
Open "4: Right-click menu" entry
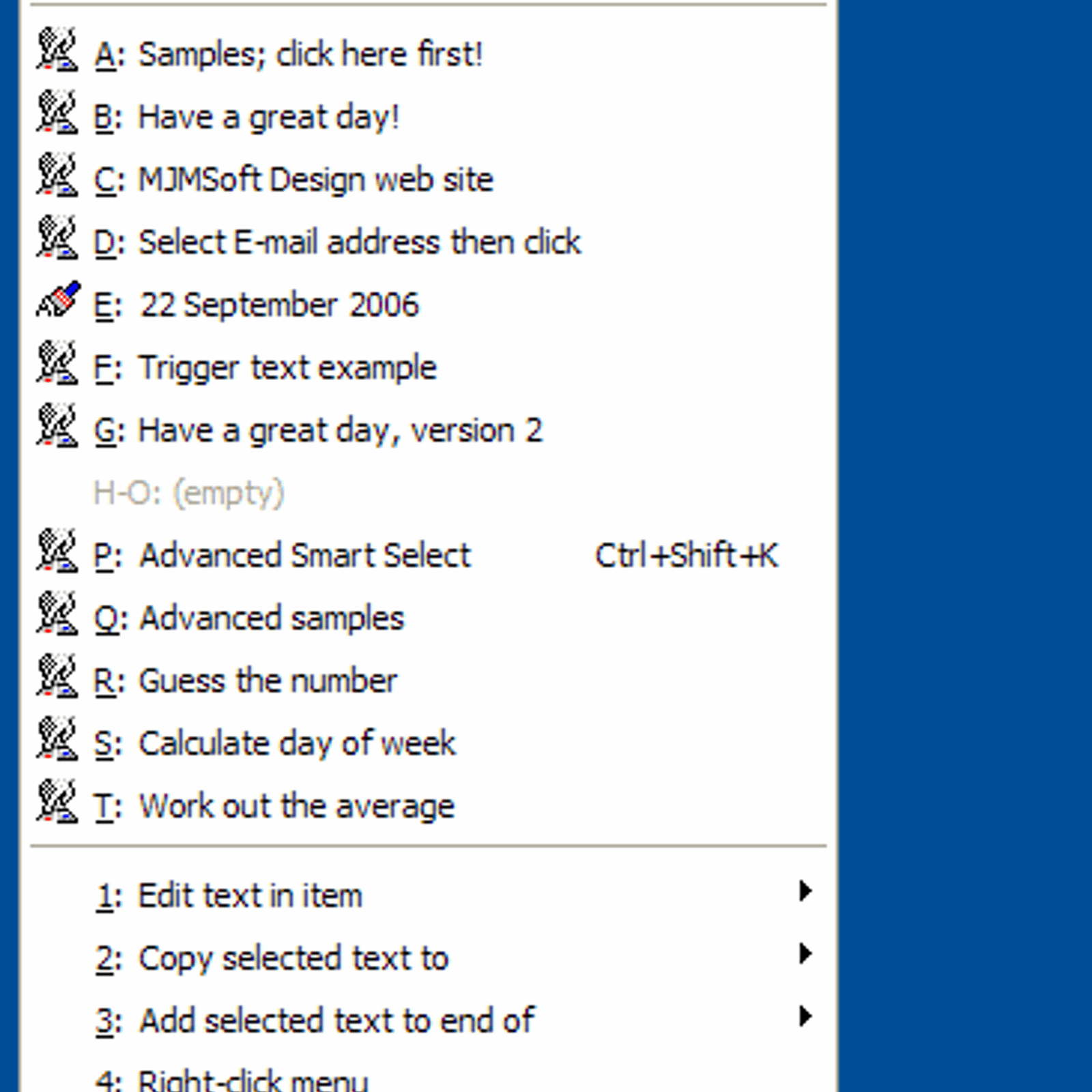pyautogui.click(x=251, y=1077)
